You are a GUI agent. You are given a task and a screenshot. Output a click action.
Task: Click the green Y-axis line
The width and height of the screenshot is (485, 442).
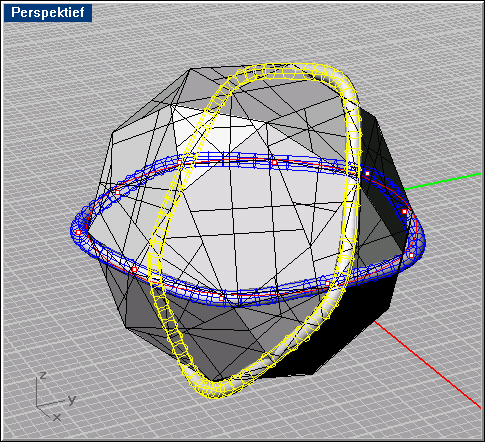[x=443, y=181]
